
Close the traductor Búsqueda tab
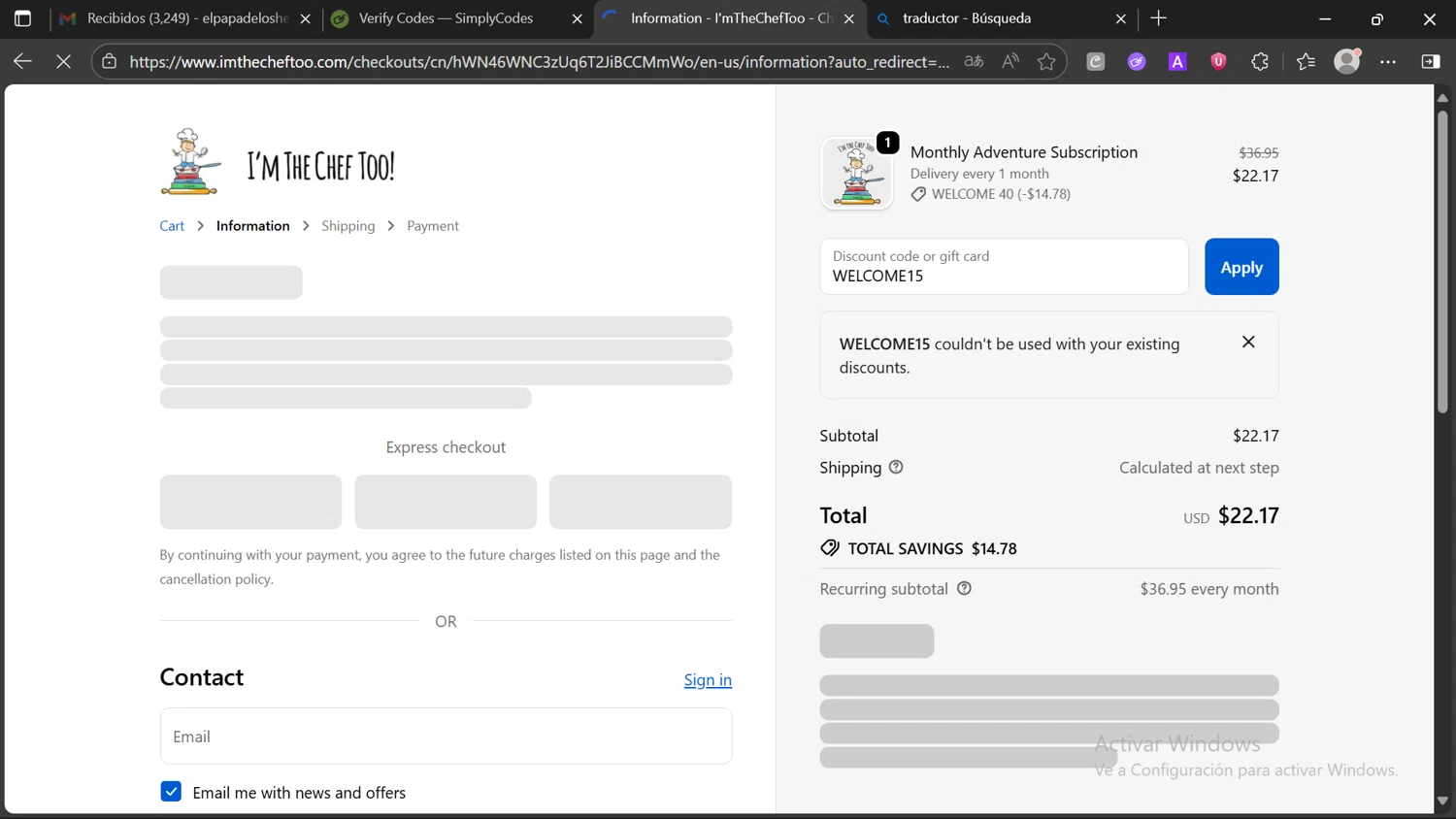coord(1121,18)
